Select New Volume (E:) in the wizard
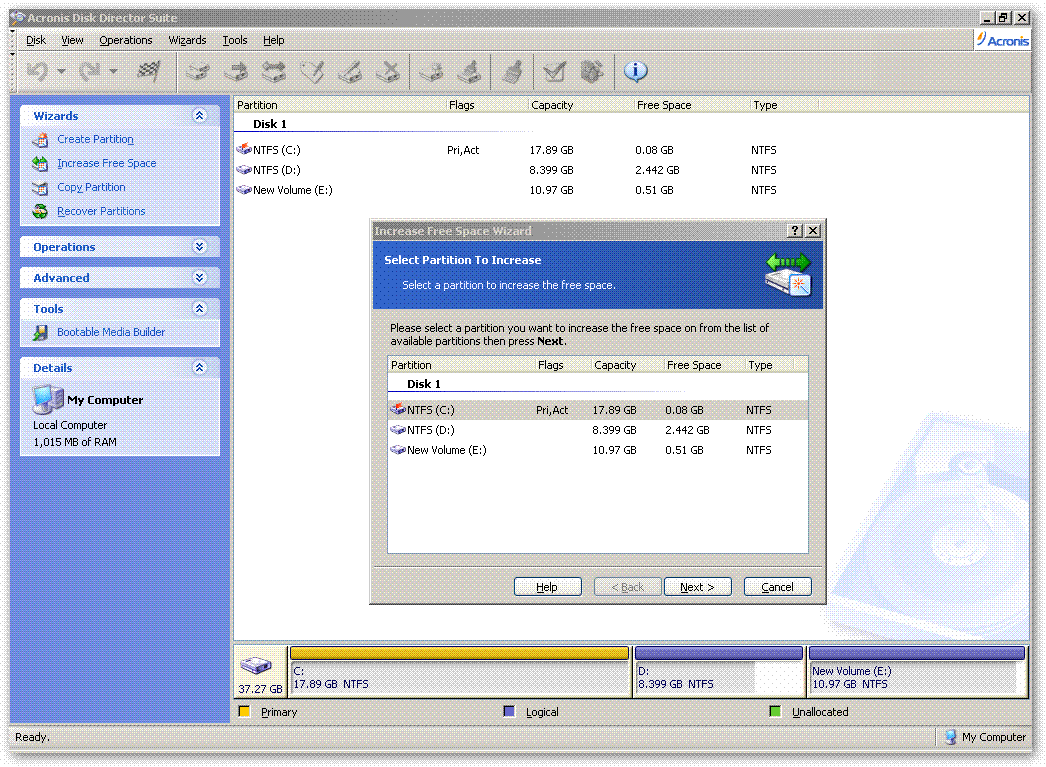The image size is (1046, 767). [x=598, y=450]
